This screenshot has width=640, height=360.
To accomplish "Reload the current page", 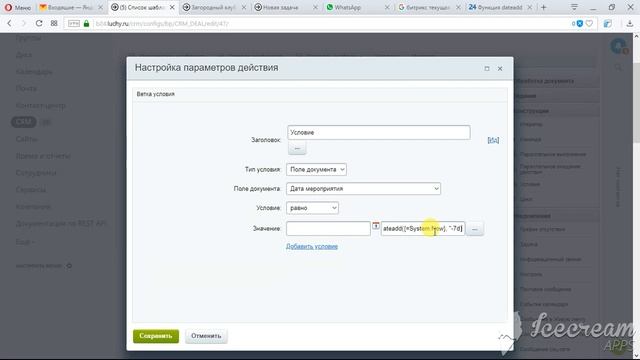I will 39,24.
